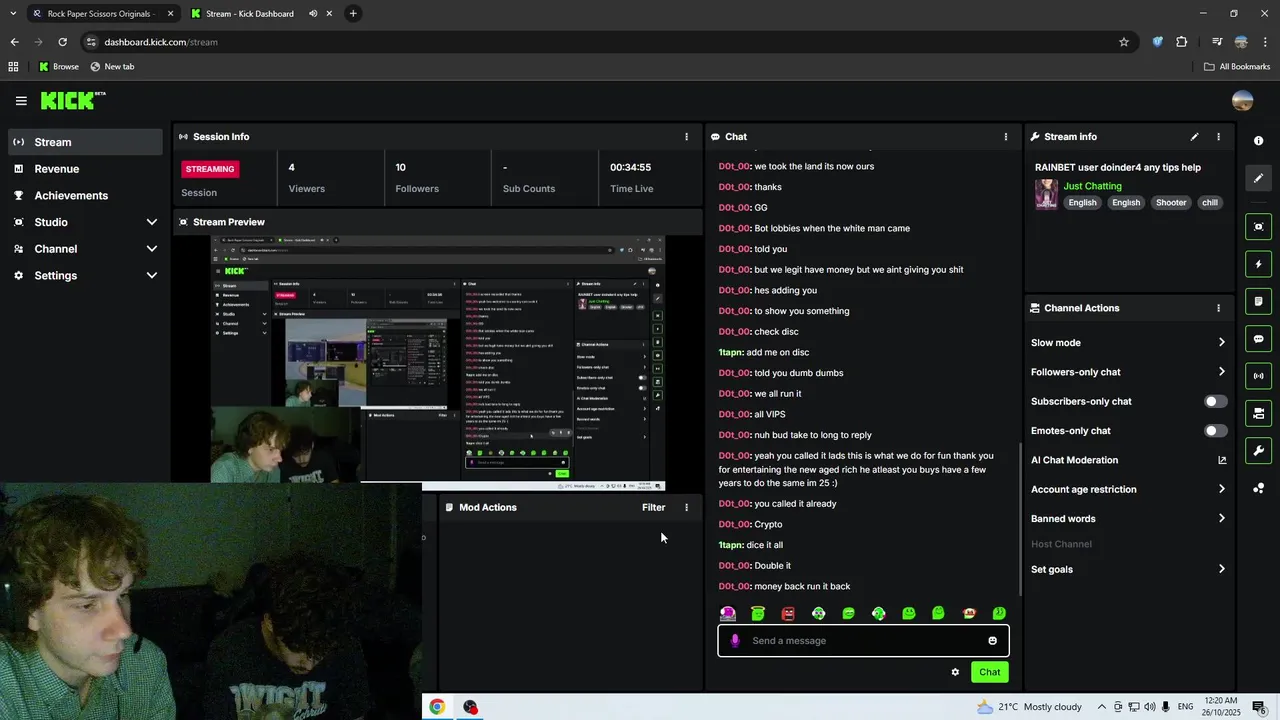Click the ENG language indicator

(x=1188, y=707)
